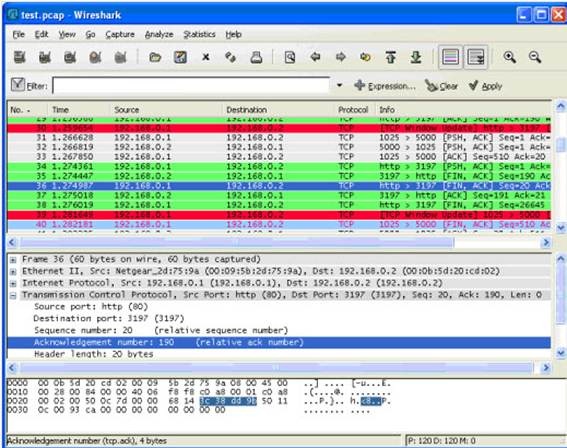Jump to last packet icon

pos(416,57)
